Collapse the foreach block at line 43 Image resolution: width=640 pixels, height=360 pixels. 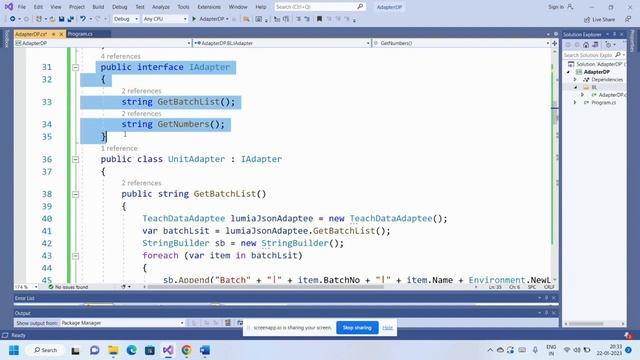click(x=76, y=256)
